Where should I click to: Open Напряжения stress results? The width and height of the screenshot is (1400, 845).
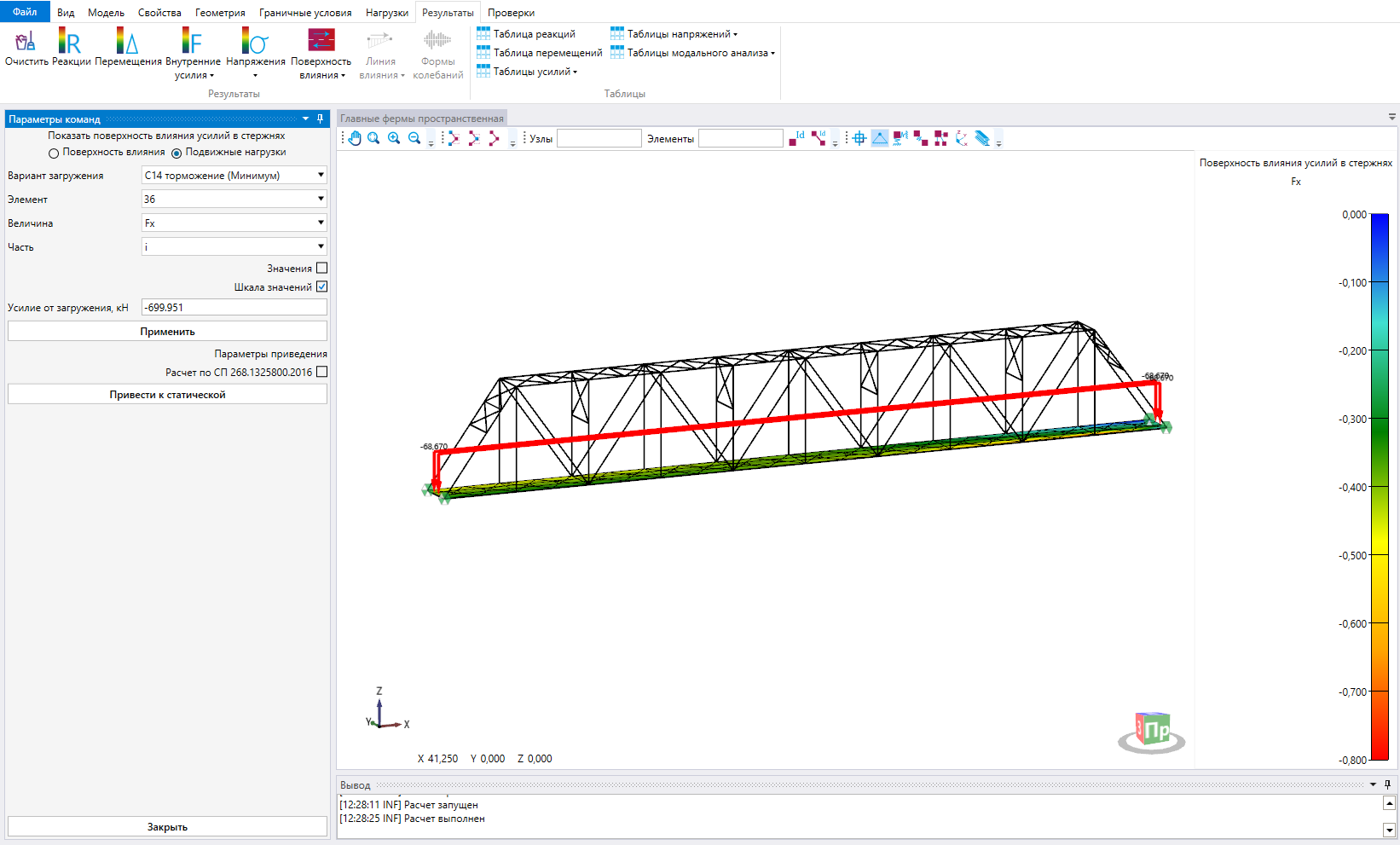tap(256, 54)
